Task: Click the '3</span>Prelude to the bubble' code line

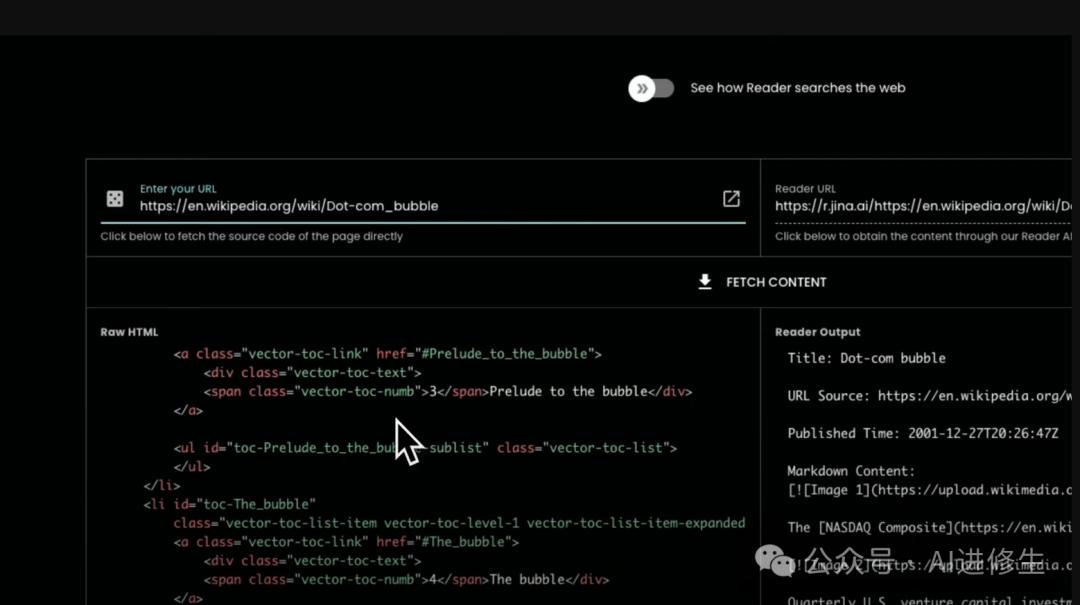Action: pyautogui.click(x=448, y=391)
